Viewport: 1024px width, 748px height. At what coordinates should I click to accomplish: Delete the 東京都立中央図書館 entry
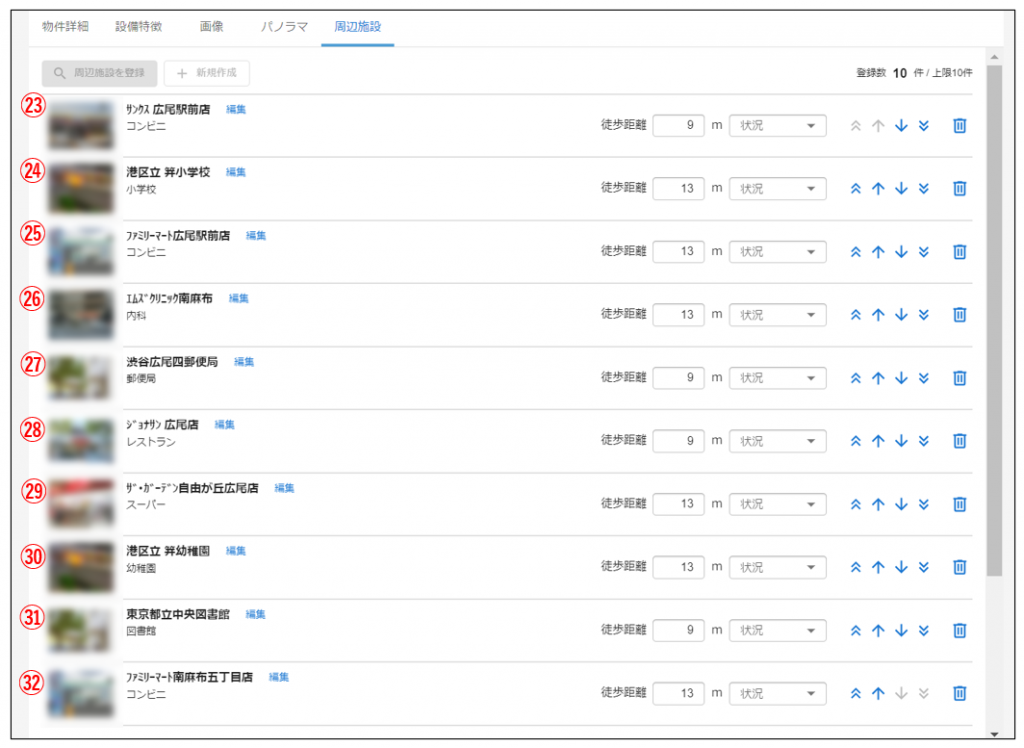[x=959, y=630]
